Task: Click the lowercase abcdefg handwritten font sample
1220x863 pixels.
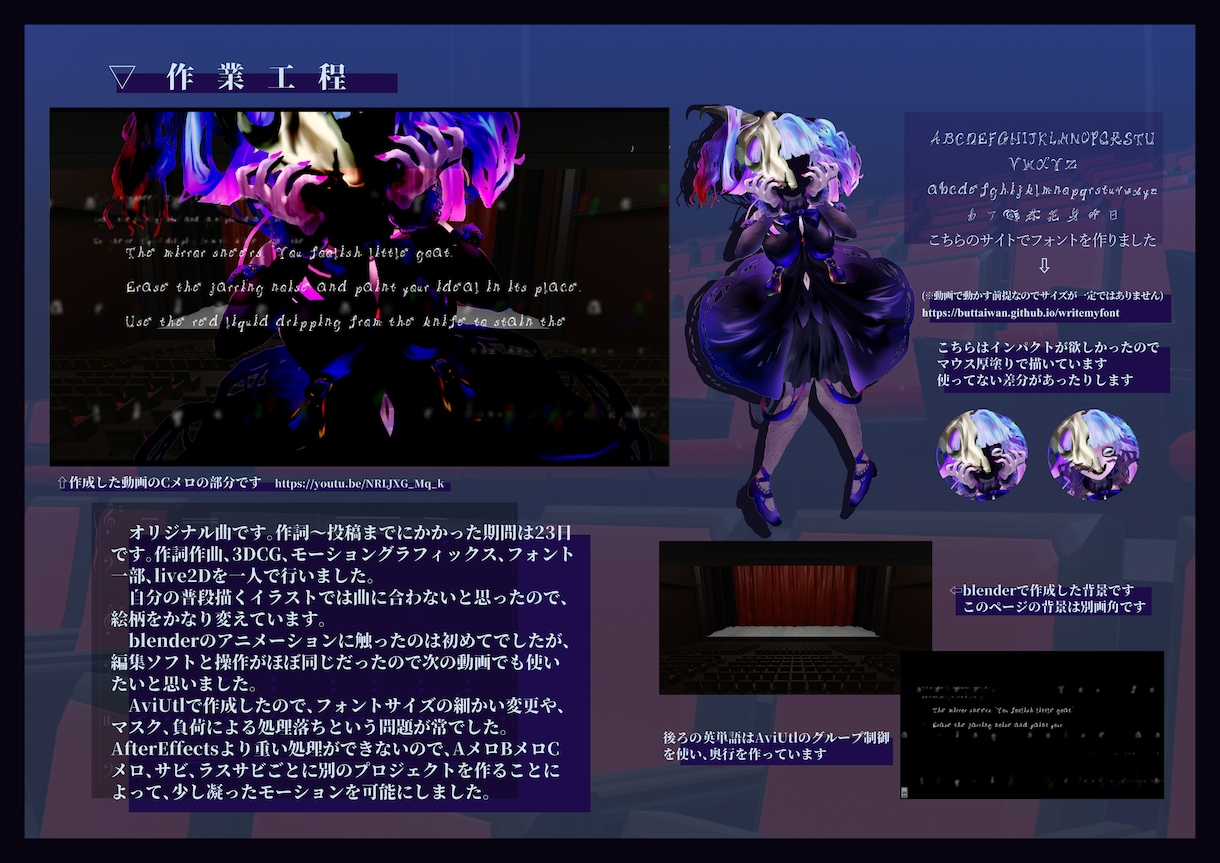Action: (1042, 189)
